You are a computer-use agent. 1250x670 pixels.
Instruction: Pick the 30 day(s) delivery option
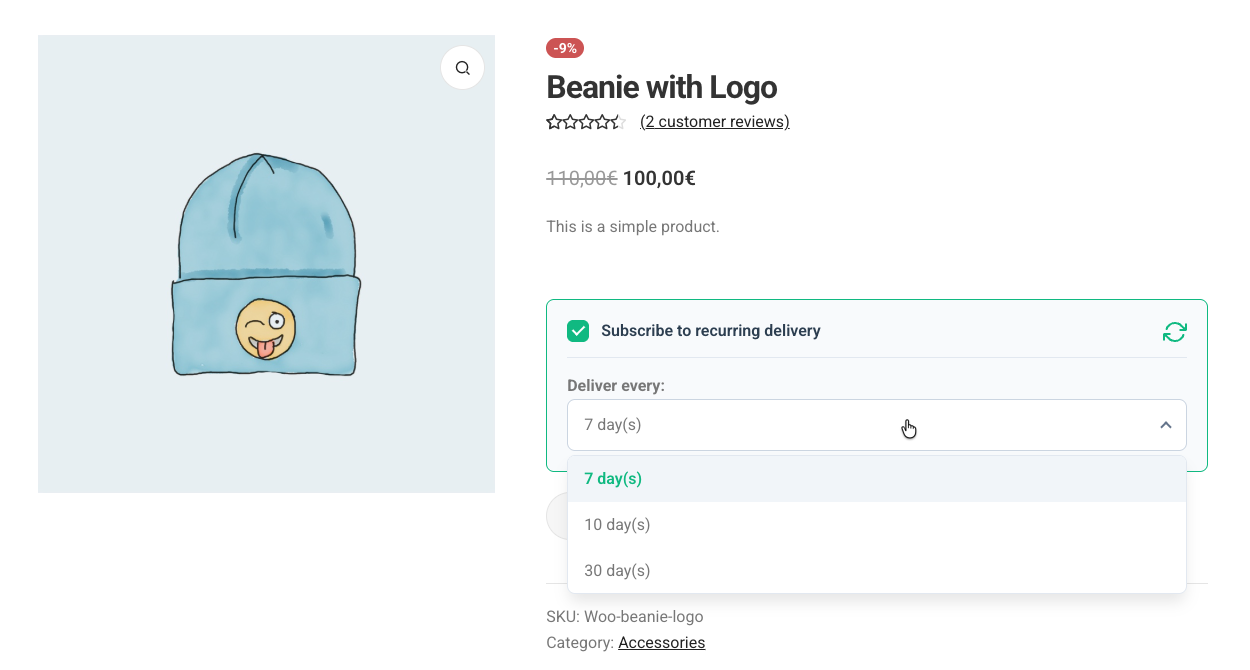click(617, 571)
